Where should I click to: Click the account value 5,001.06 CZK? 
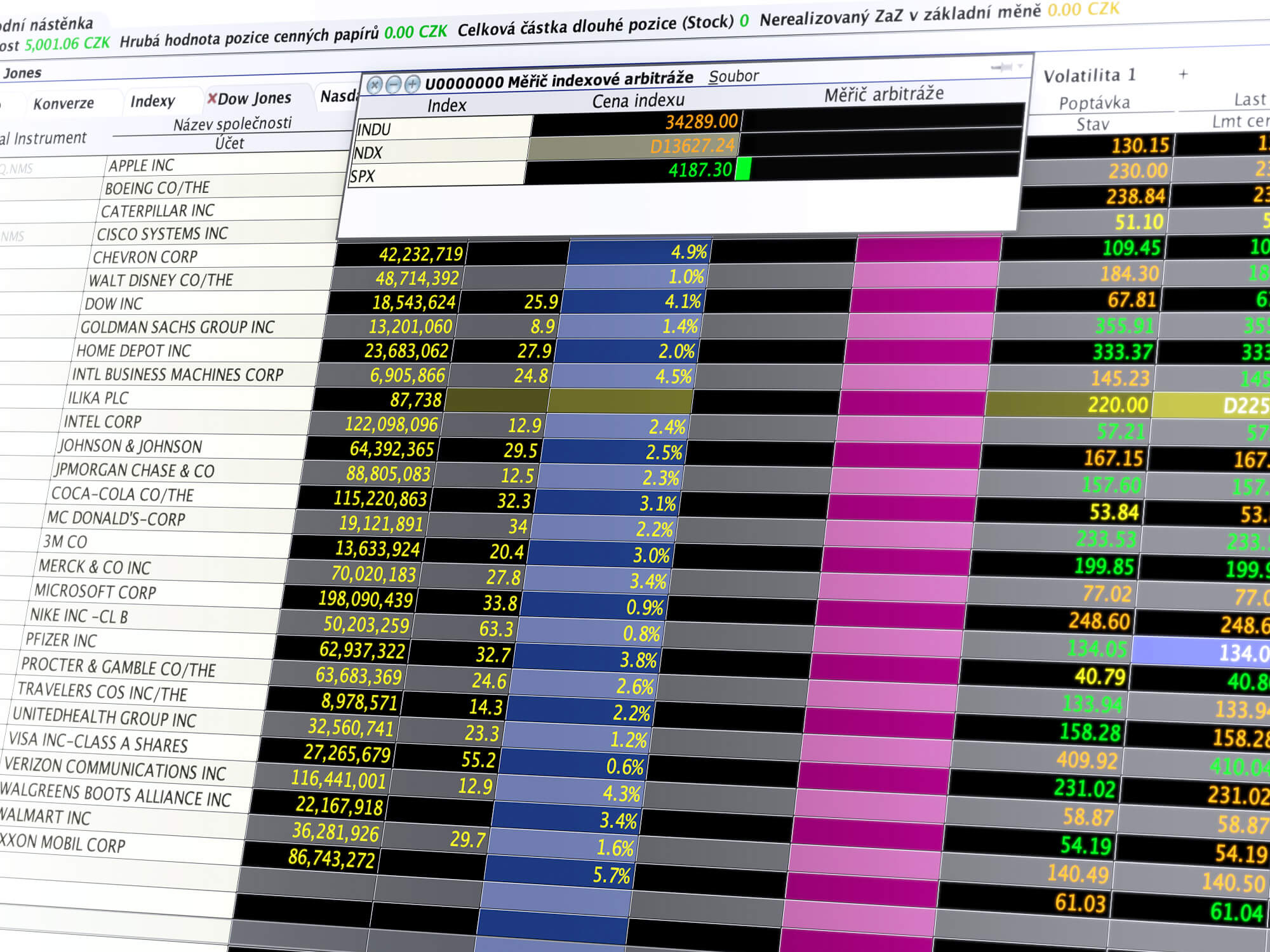(67, 43)
